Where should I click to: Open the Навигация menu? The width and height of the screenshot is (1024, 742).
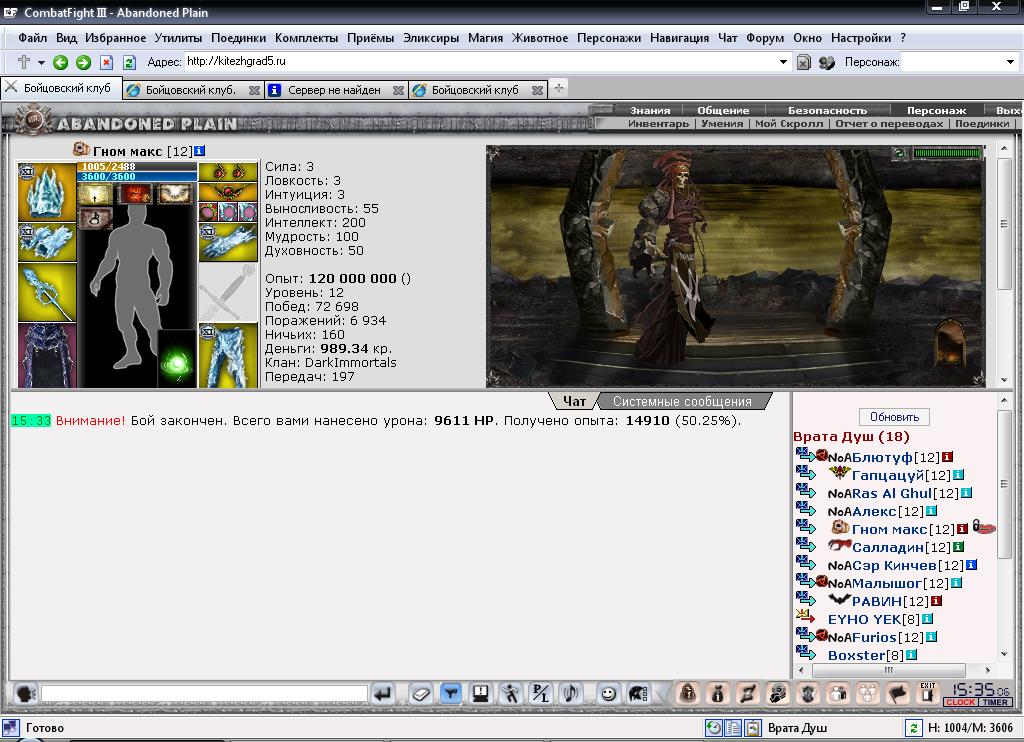tap(679, 38)
